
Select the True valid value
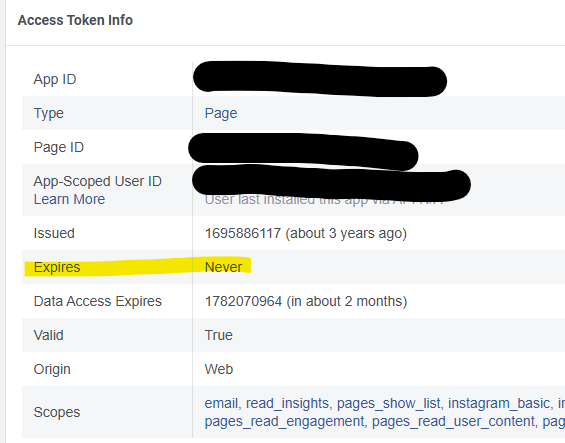click(219, 335)
